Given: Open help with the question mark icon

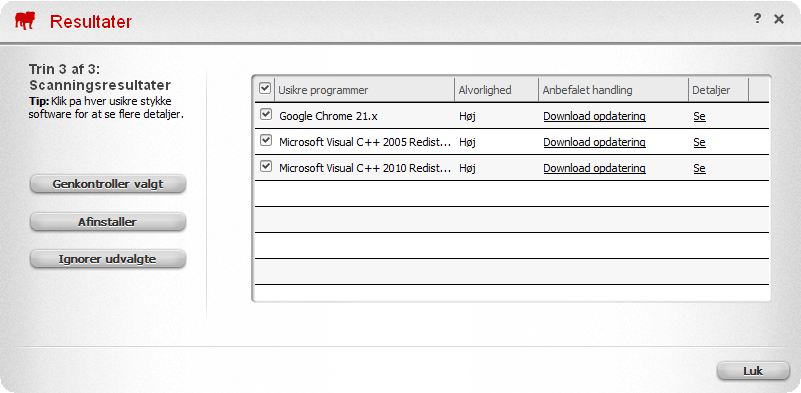Looking at the screenshot, I should [757, 19].
